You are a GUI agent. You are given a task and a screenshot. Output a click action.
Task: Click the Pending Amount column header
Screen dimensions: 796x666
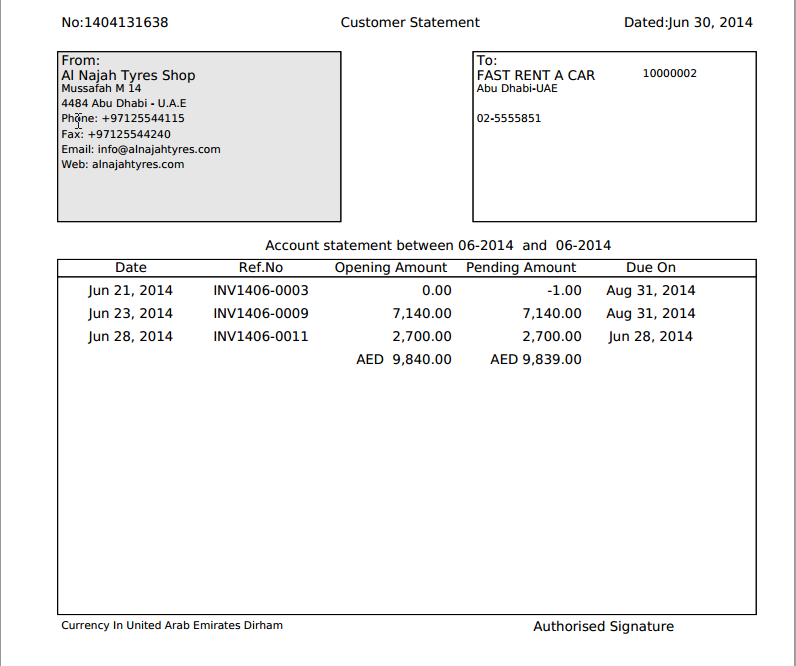point(521,267)
